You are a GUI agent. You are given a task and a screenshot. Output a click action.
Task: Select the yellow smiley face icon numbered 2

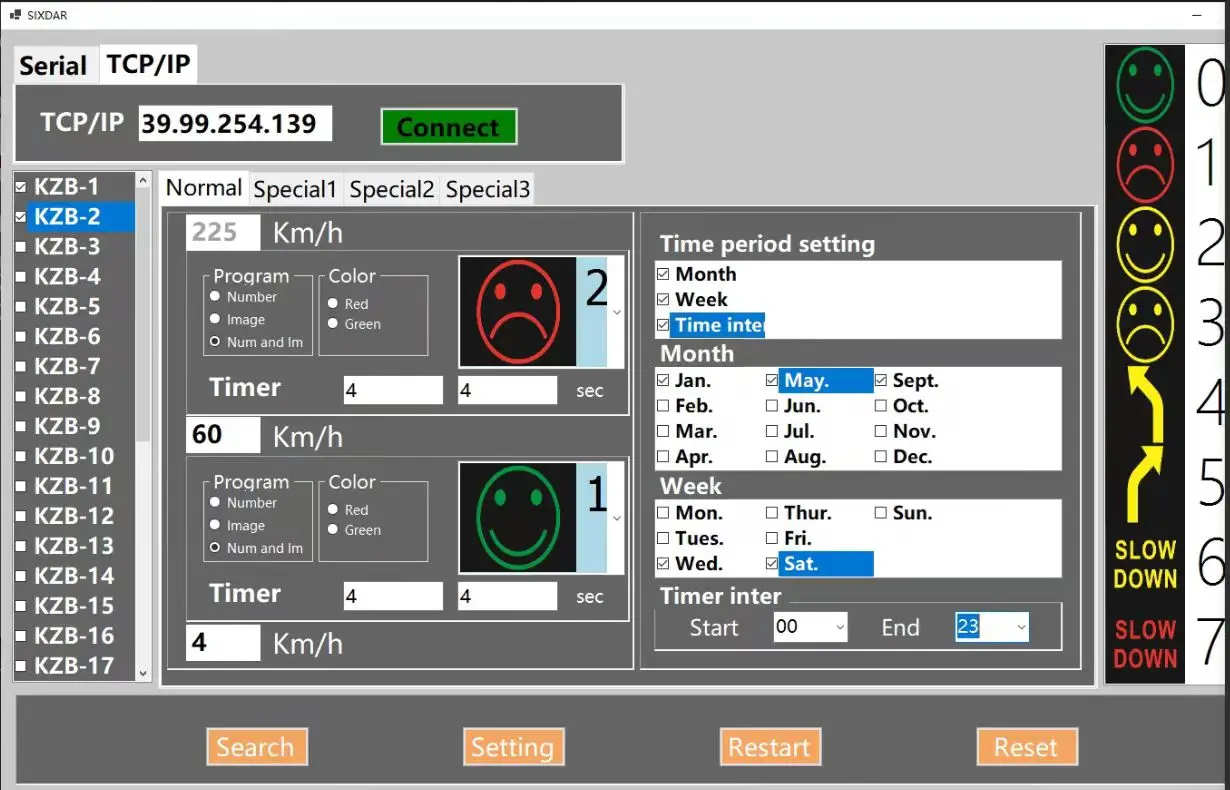pos(1145,245)
